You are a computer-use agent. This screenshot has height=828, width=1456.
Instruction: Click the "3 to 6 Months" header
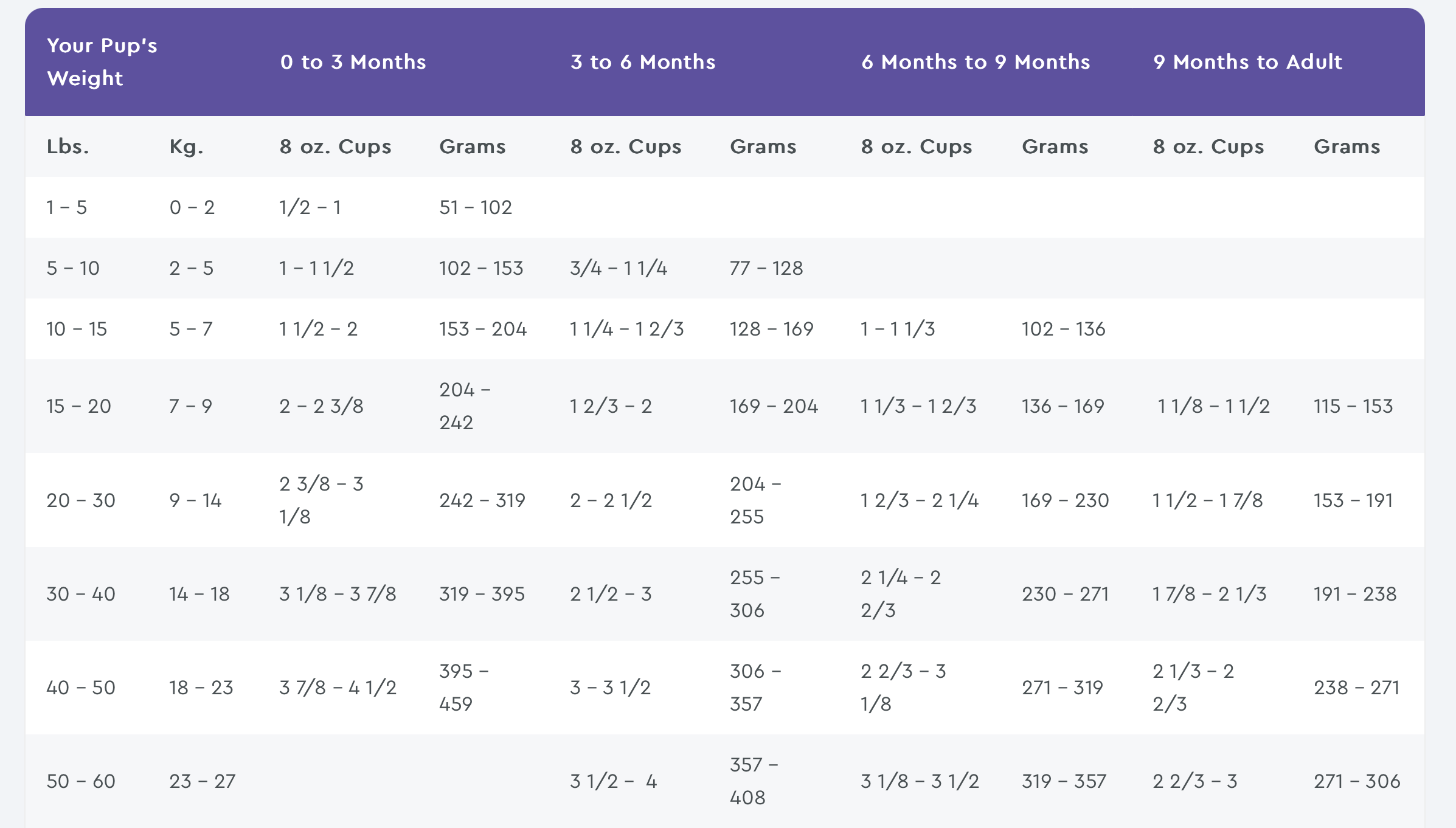tap(643, 62)
